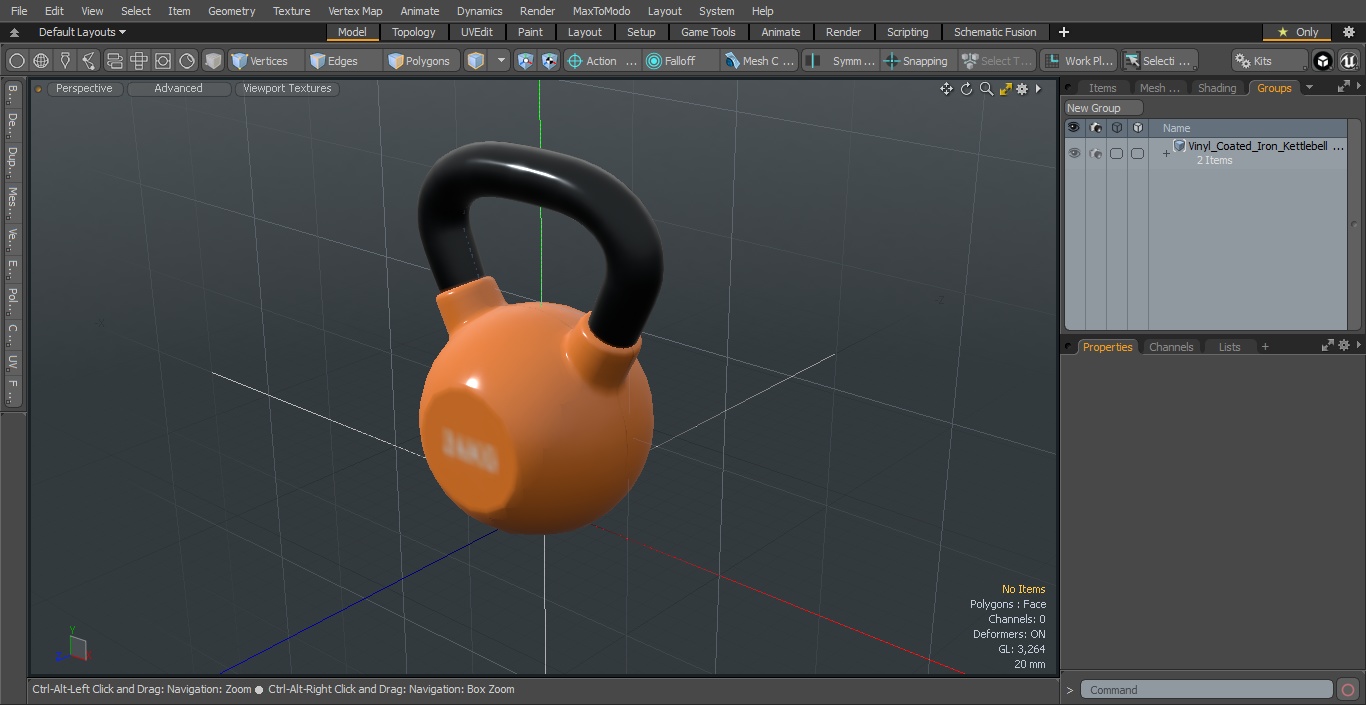1366x705 pixels.
Task: Switch to the Channels tab
Action: 1170,347
